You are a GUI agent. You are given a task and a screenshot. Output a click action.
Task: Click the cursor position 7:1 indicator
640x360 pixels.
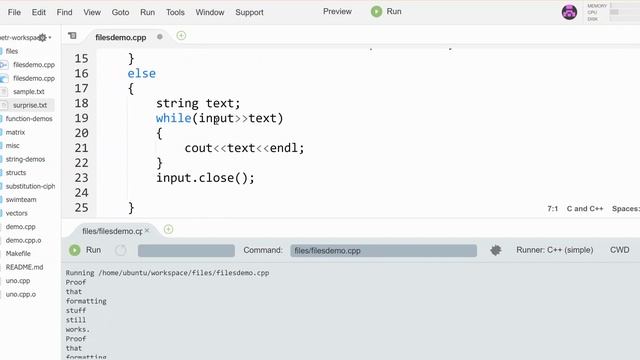552,209
